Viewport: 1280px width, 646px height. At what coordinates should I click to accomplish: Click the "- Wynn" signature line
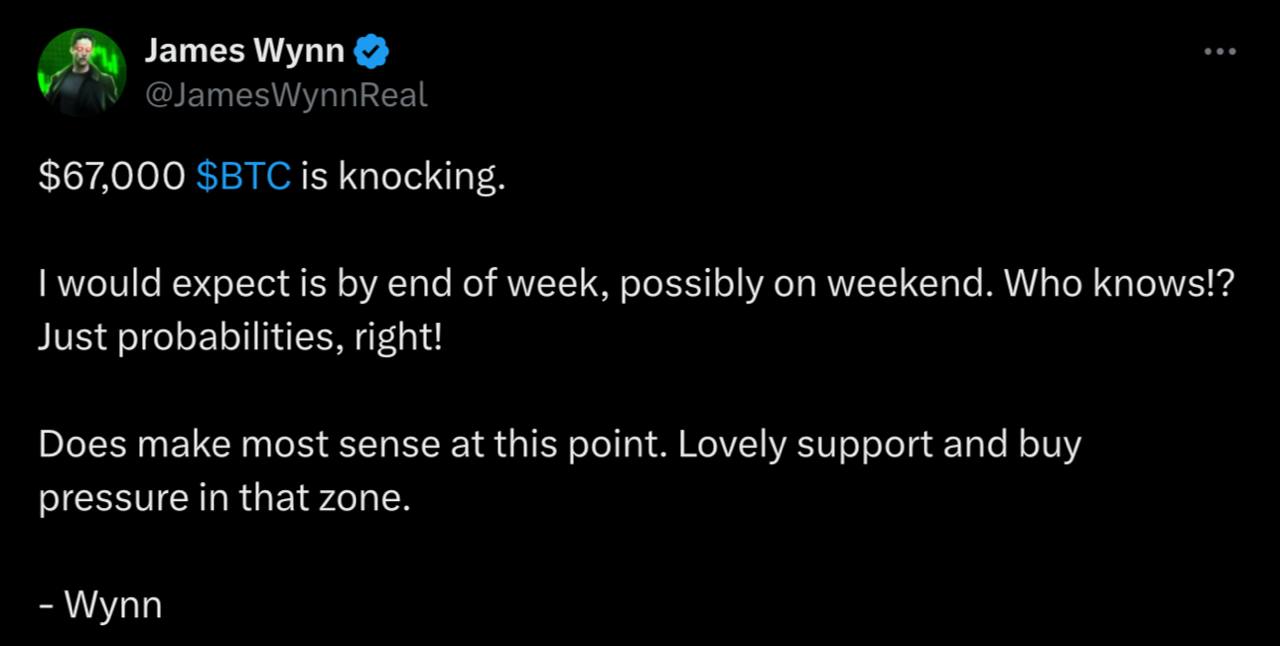[100, 604]
